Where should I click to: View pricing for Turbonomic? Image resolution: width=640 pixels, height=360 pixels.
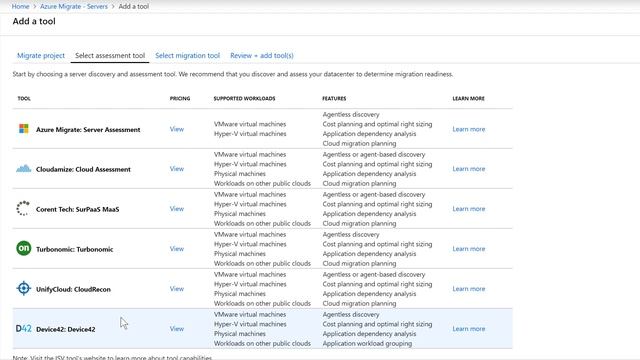pyautogui.click(x=177, y=249)
